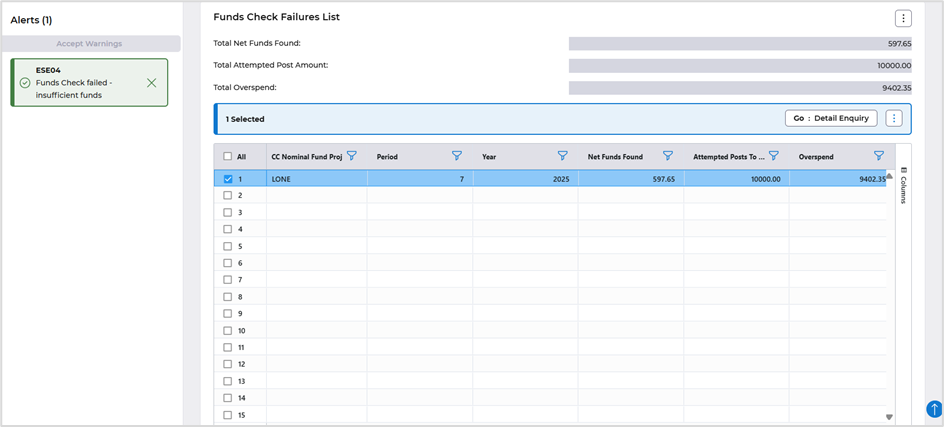Check the row 4 checkbox
Image resolution: width=944 pixels, height=427 pixels.
coord(228,229)
